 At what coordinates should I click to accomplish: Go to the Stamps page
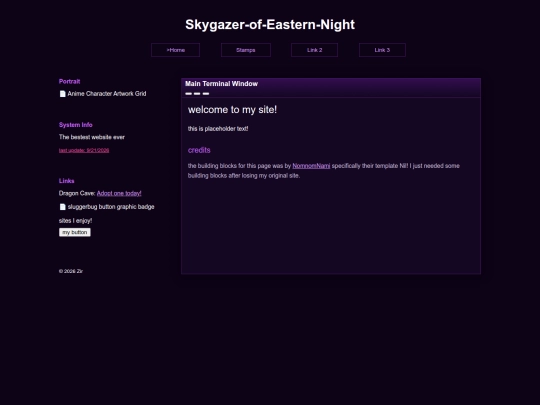[x=246, y=50]
